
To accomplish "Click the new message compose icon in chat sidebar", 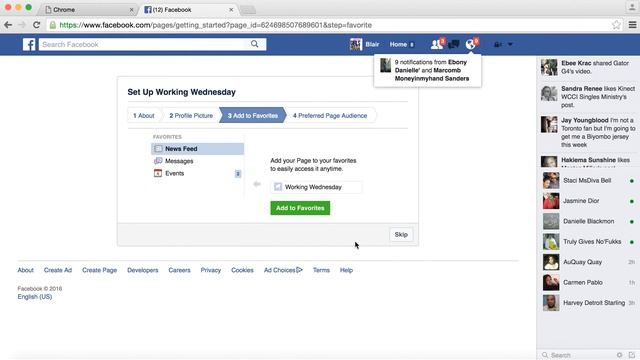I will point(632,355).
